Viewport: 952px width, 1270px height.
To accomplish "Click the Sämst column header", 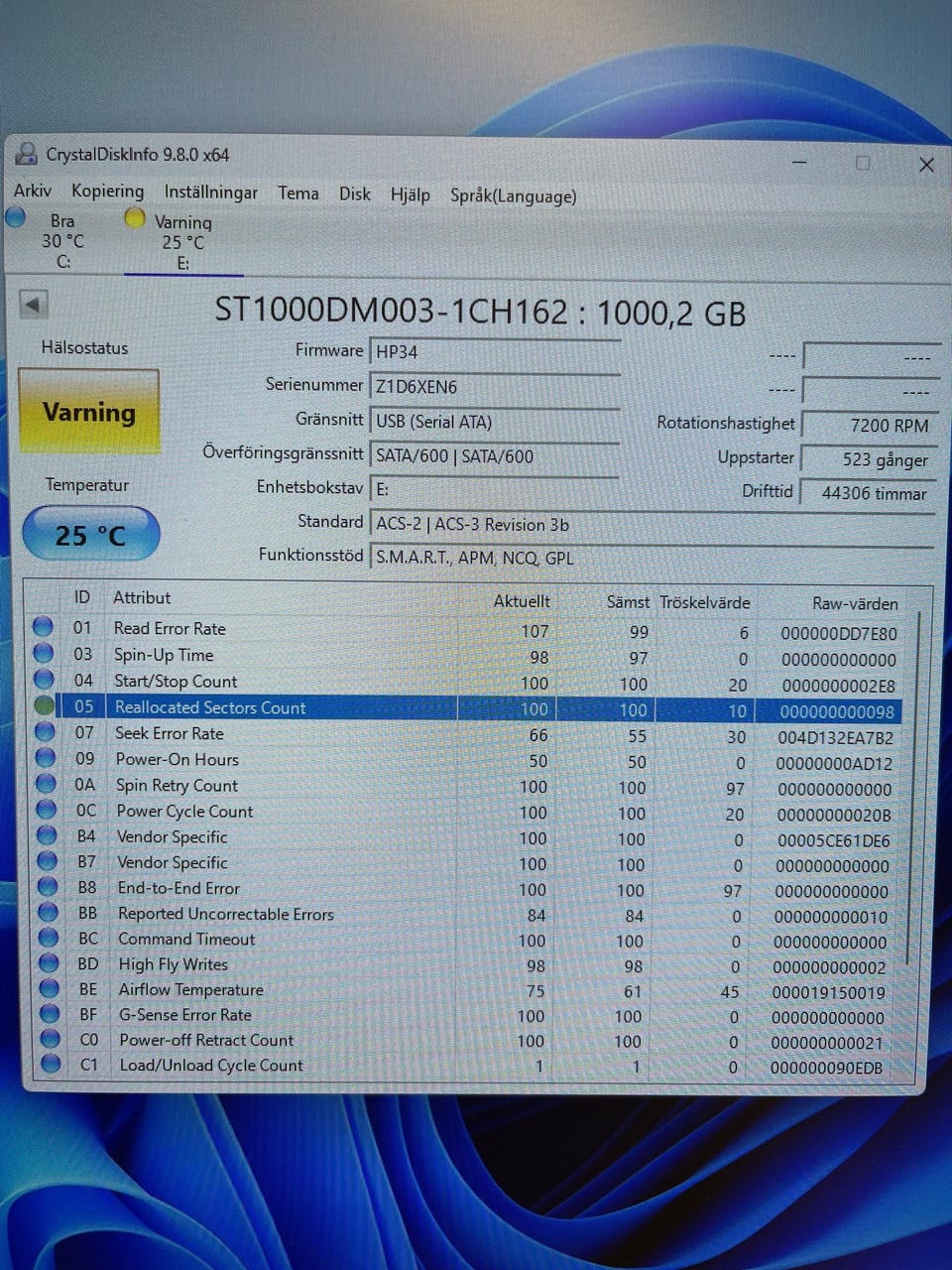I will click(628, 602).
